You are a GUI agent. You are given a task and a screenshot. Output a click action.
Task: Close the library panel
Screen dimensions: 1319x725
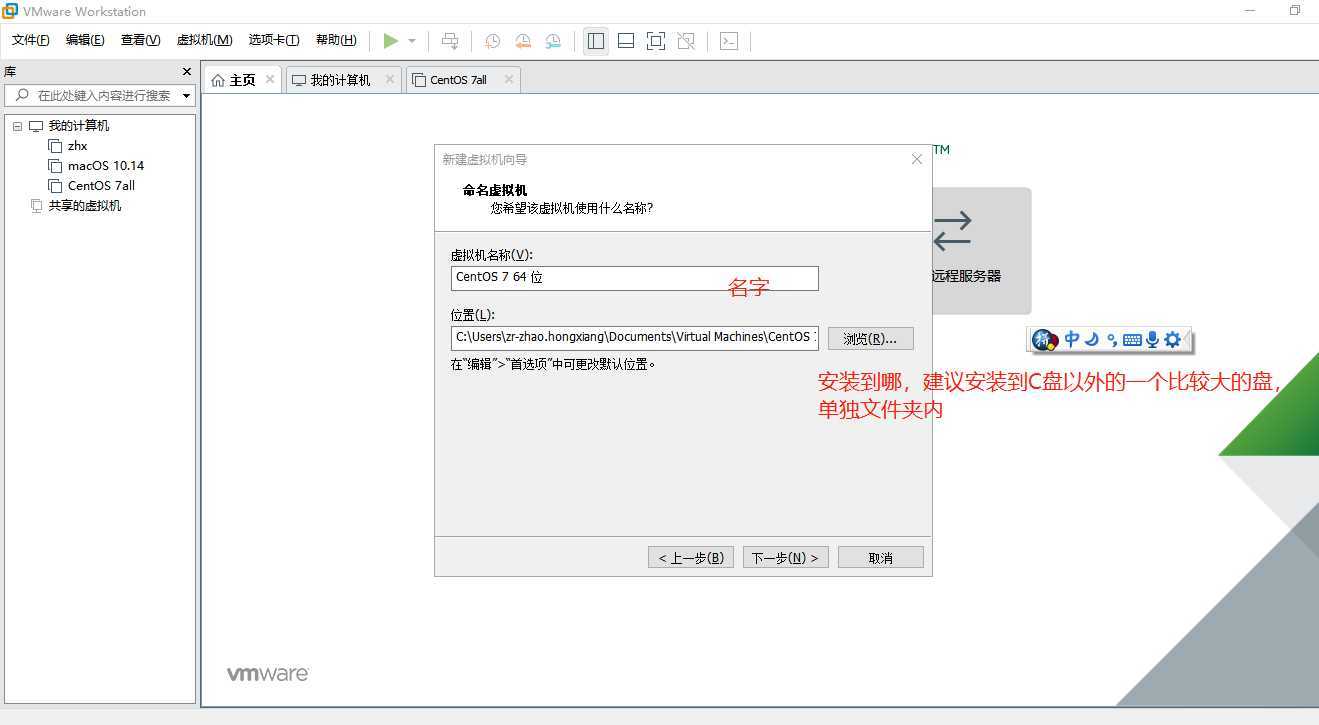(186, 71)
